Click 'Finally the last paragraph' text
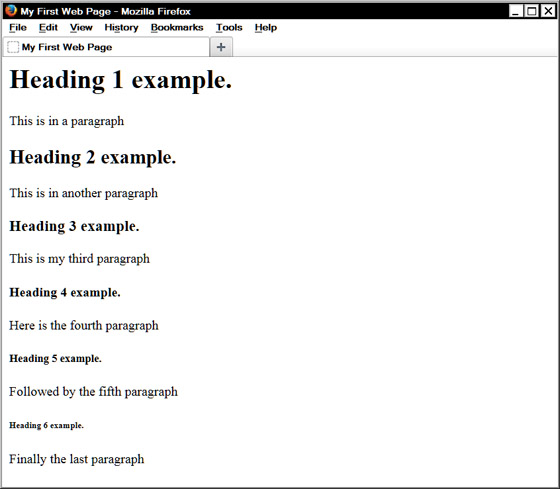Screen dimensions: 560x489 pos(77,459)
